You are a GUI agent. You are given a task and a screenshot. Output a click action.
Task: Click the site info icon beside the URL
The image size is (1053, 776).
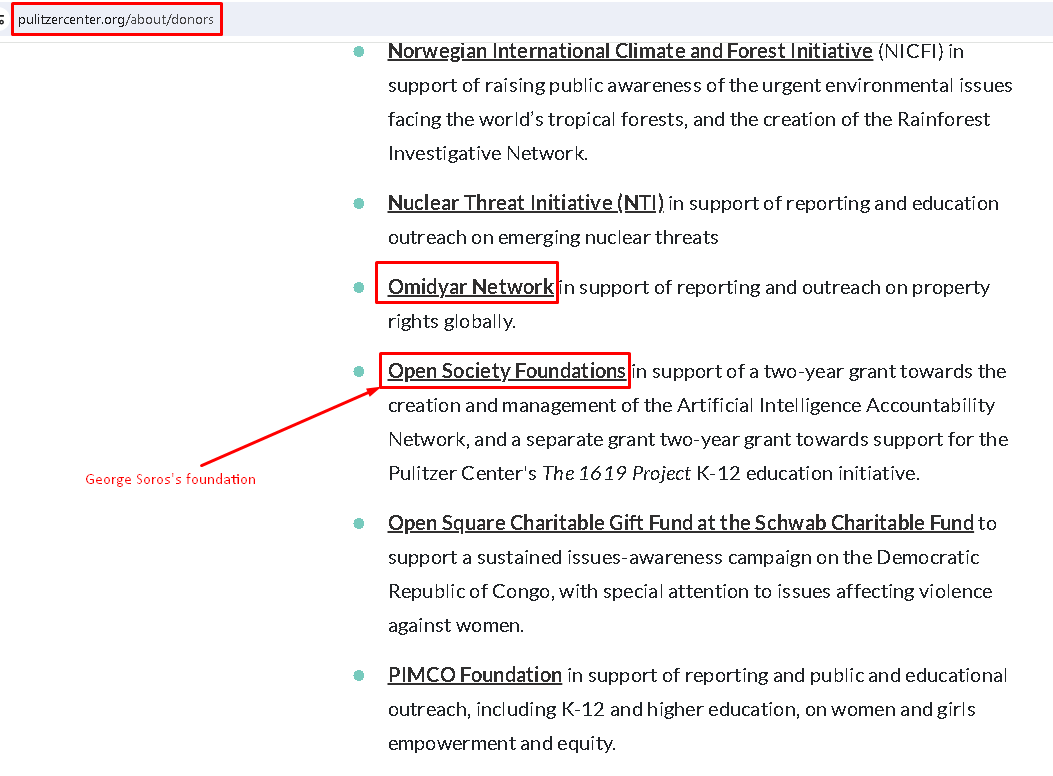(2, 19)
